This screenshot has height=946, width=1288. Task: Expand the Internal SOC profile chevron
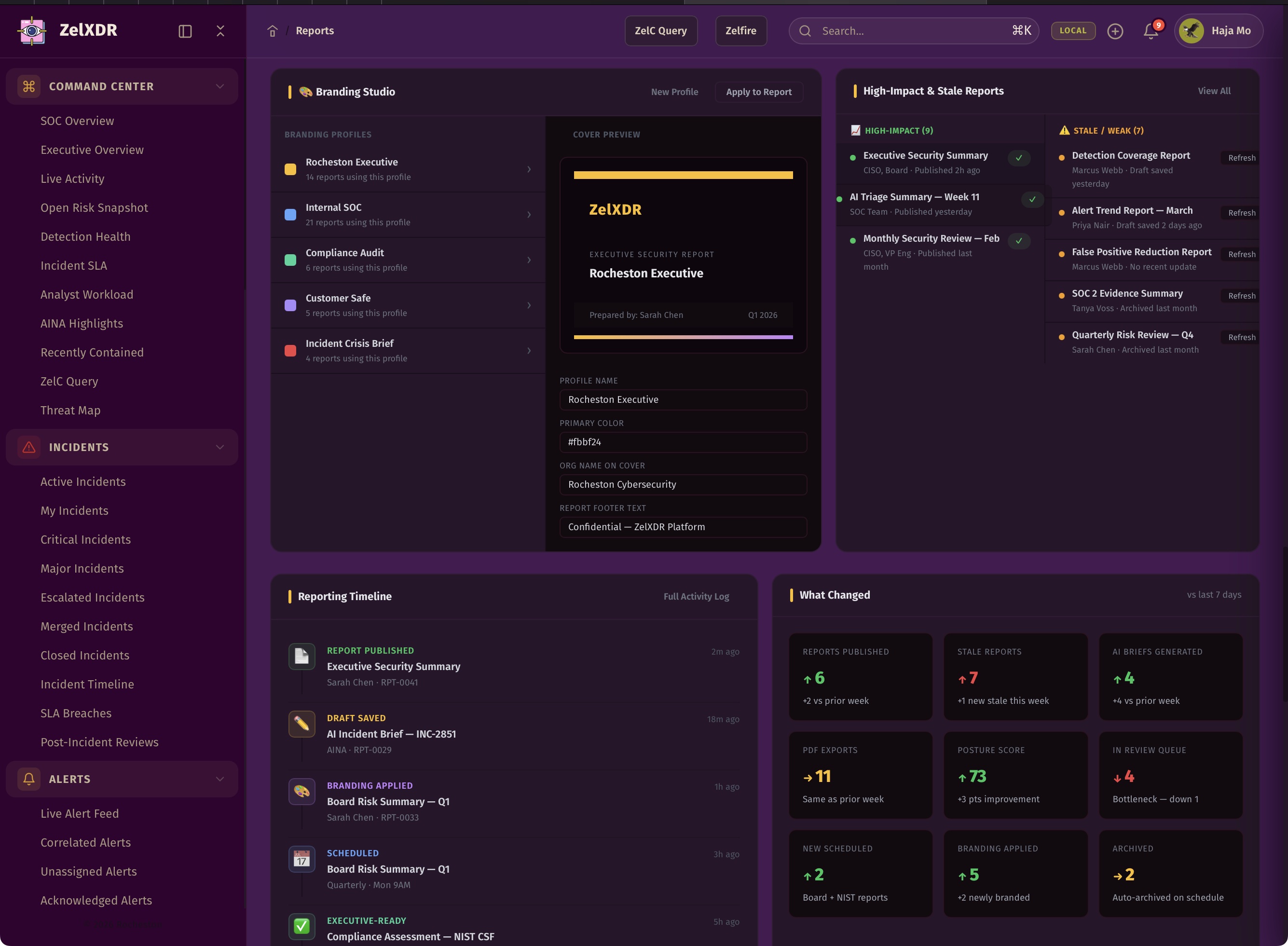[x=529, y=215]
